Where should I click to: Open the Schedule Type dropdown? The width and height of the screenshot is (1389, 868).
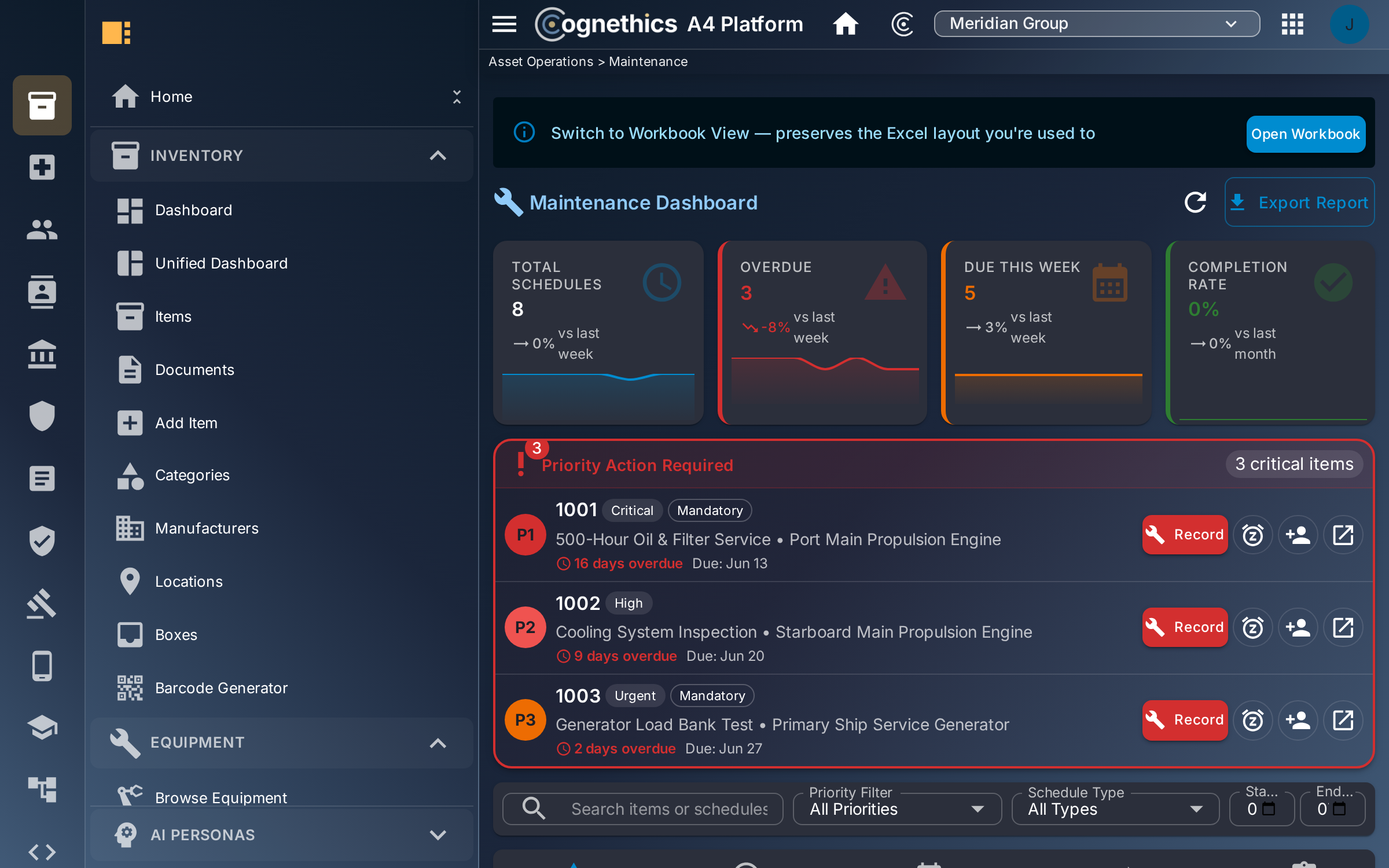coord(1115,808)
